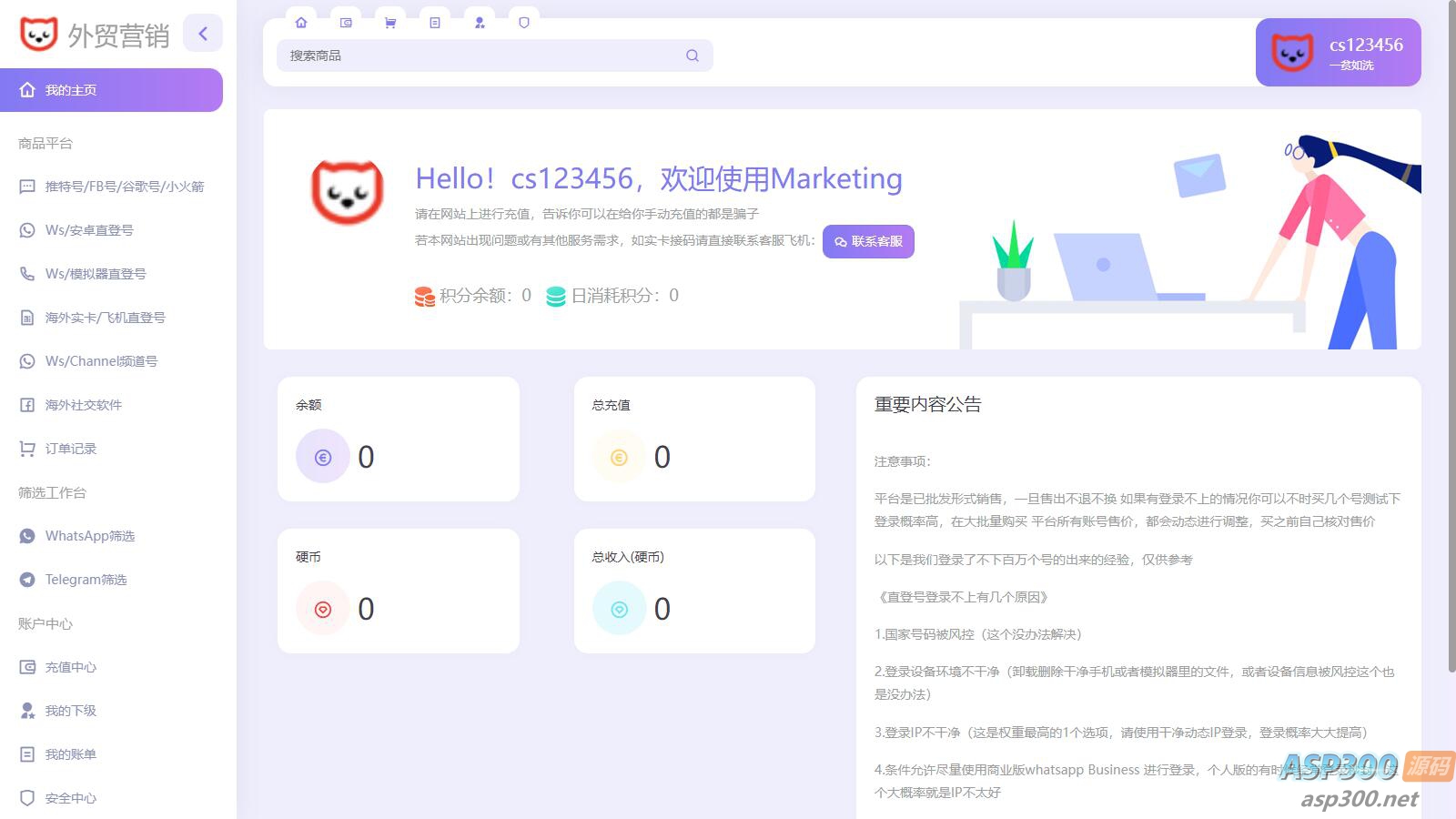Image resolution: width=1456 pixels, height=819 pixels.
Task: Click the home icon in top toolbar
Action: tap(301, 23)
